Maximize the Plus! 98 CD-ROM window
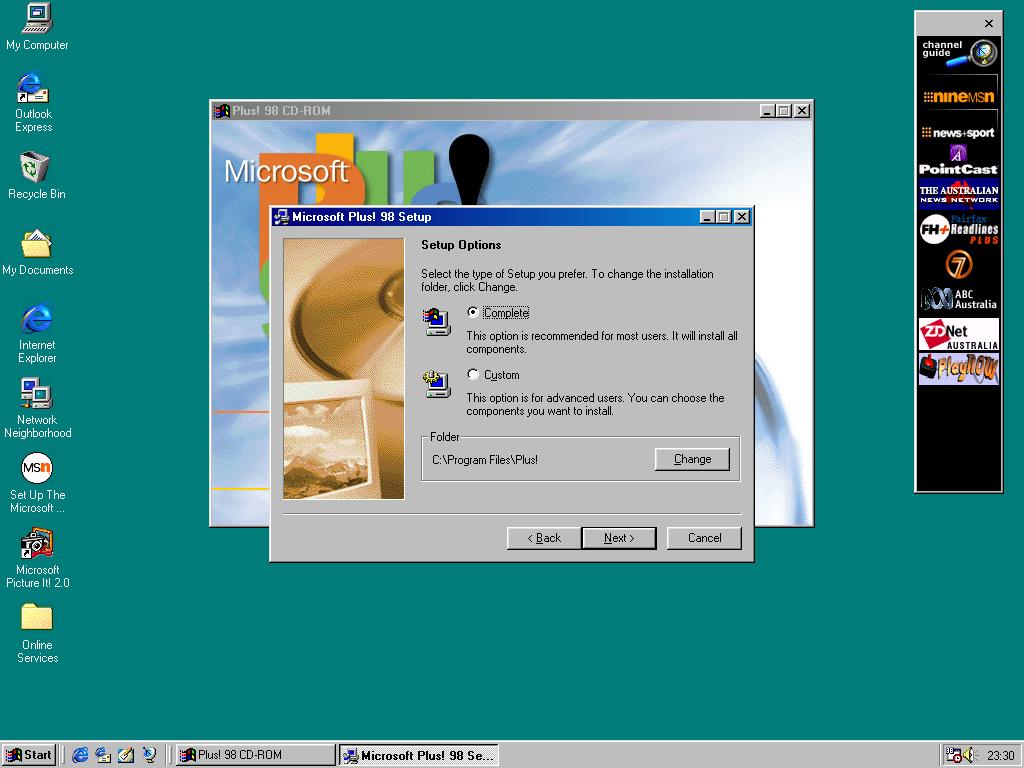Viewport: 1024px width, 768px height. click(784, 111)
